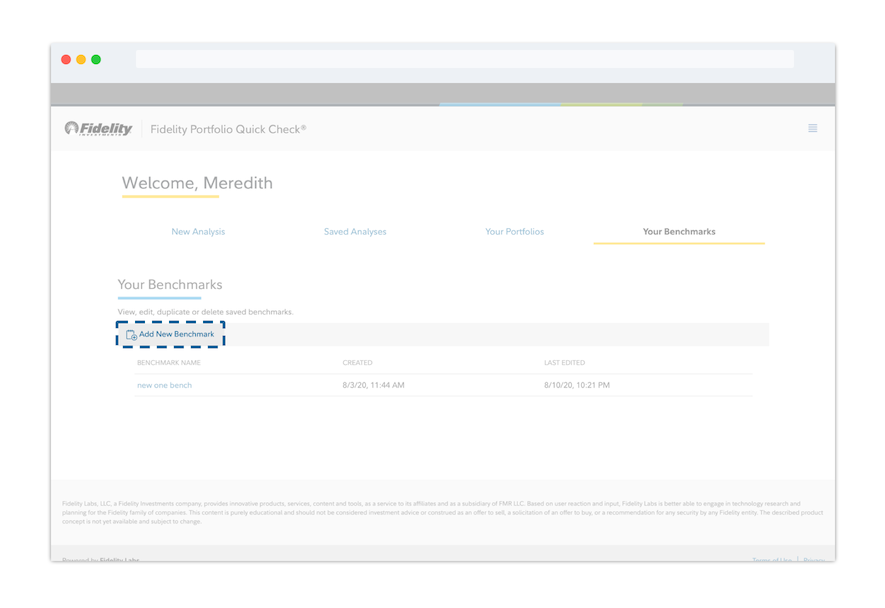Click the Fidelity logo
This screenshot has width=885, height=608.
click(99, 129)
